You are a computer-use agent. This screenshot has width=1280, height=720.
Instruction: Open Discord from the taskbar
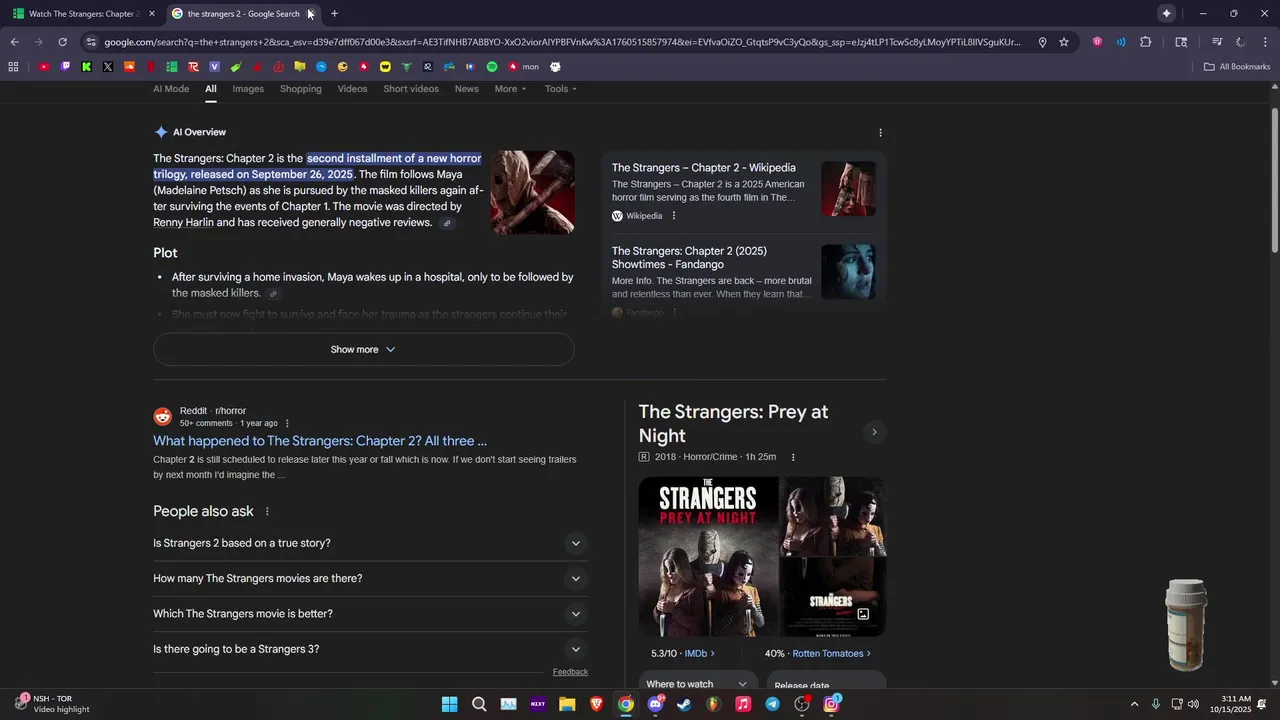655,704
